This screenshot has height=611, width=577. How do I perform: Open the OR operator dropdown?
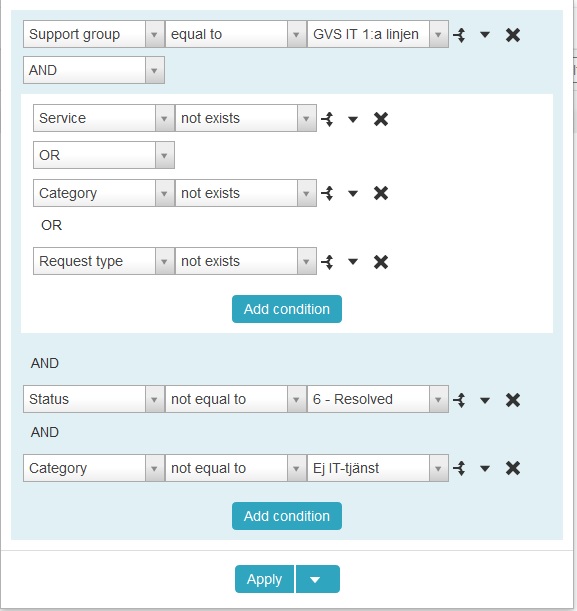104,155
